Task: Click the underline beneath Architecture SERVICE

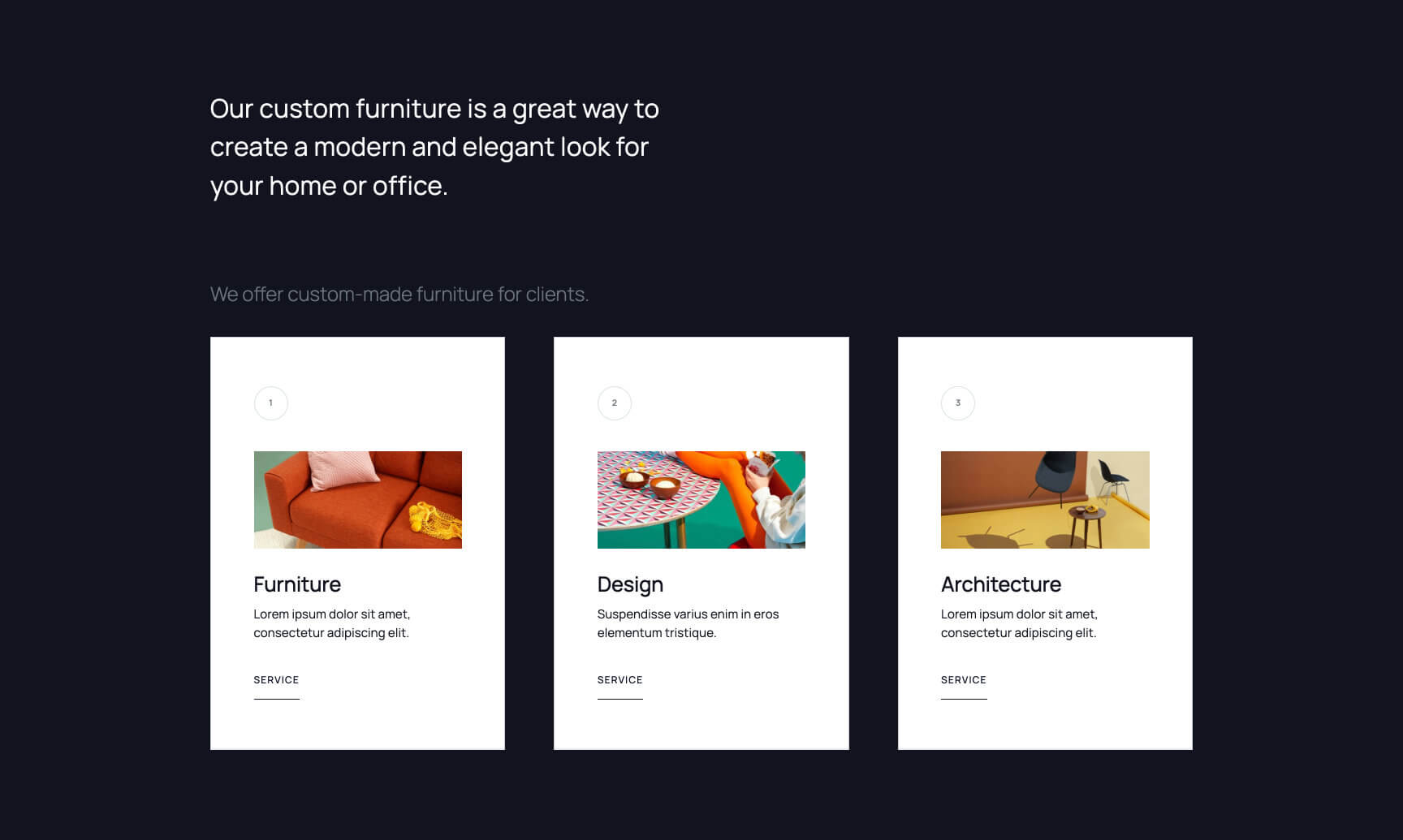Action: [964, 699]
